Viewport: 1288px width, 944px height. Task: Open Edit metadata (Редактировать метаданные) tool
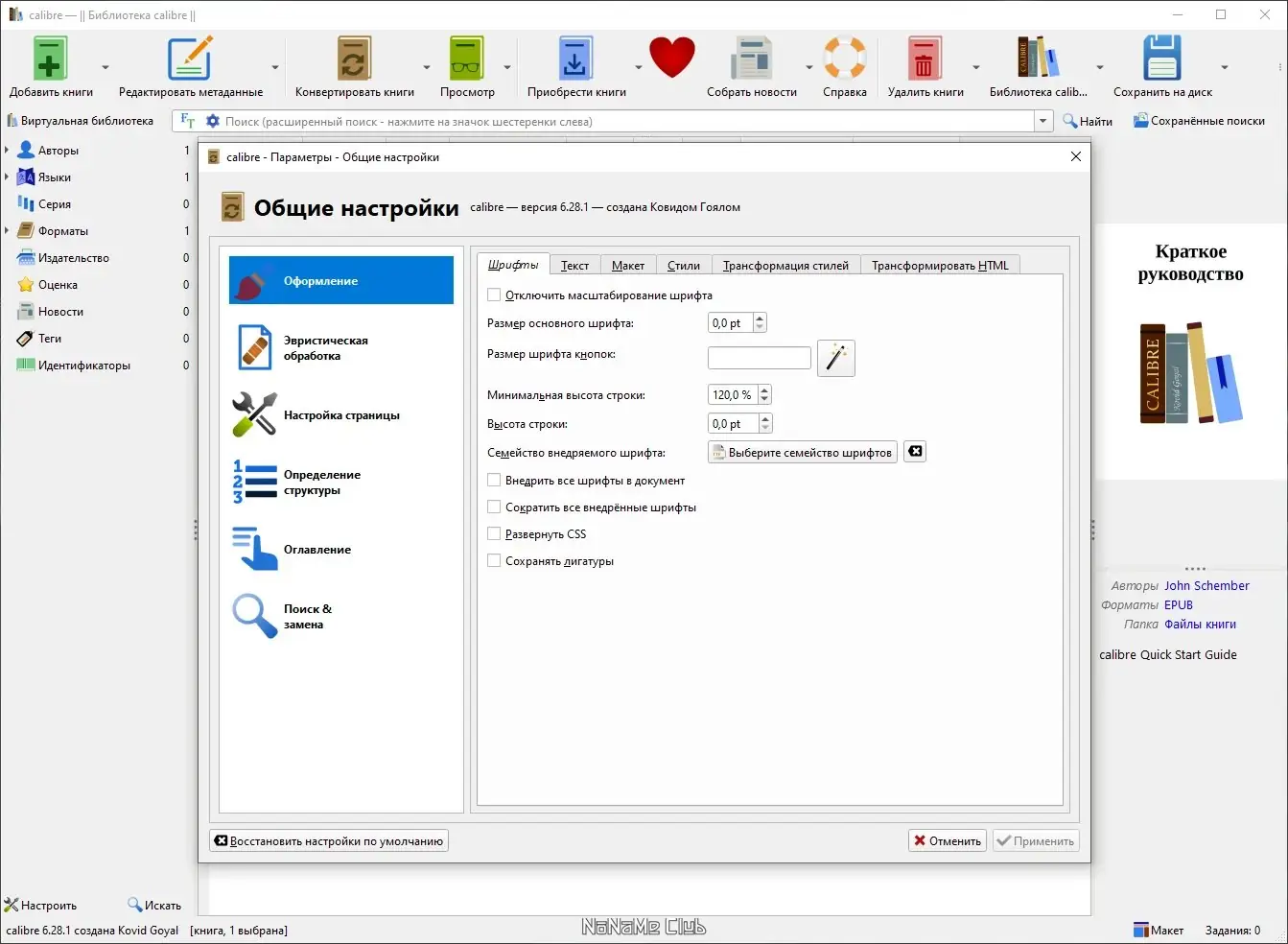pyautogui.click(x=190, y=59)
